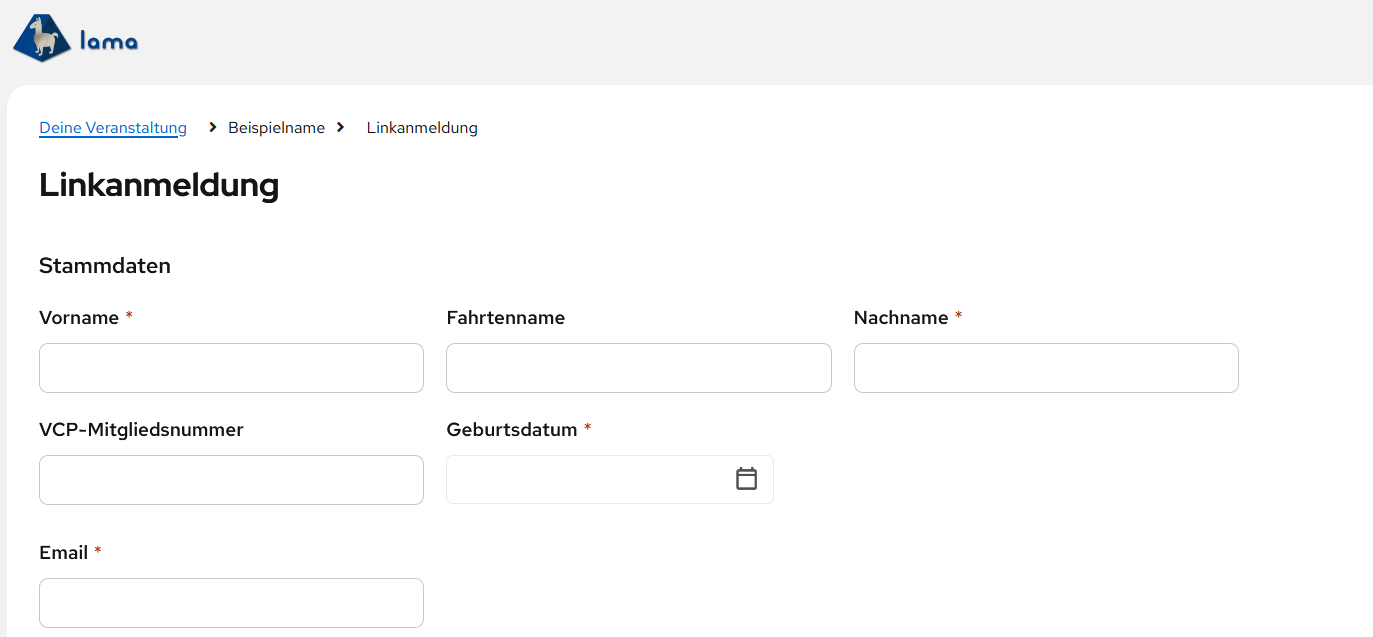This screenshot has height=637, width=1373.
Task: Click the llama graphic in the header
Action: 40,38
